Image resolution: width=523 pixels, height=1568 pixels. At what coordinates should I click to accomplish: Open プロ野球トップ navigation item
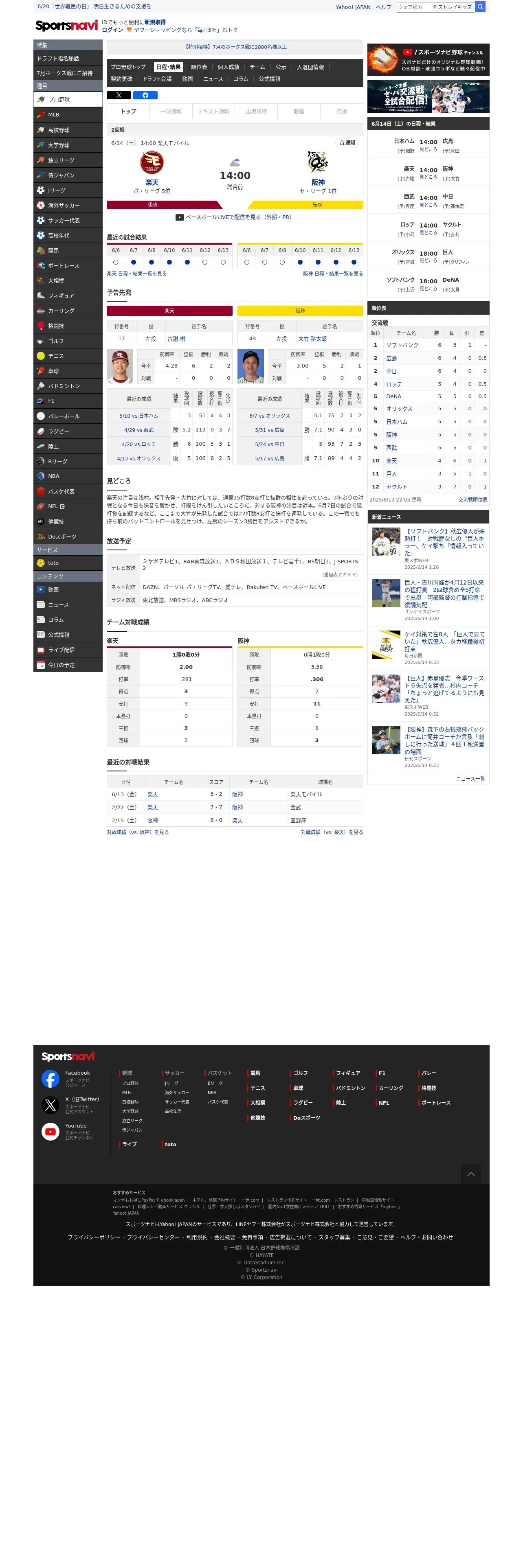coord(128,67)
